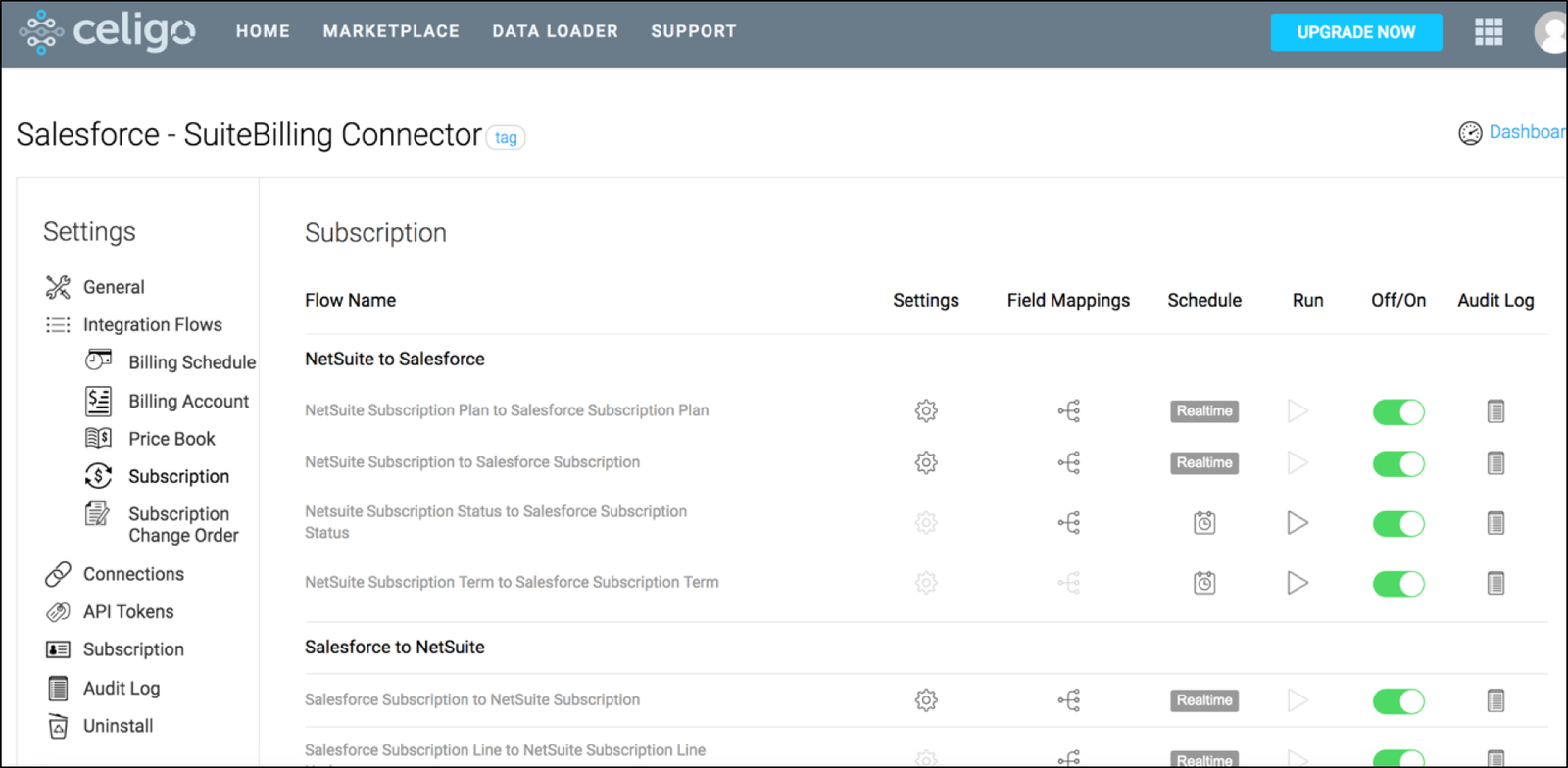Select Uninstall in sidebar
This screenshot has width=1568, height=768.
[x=118, y=726]
